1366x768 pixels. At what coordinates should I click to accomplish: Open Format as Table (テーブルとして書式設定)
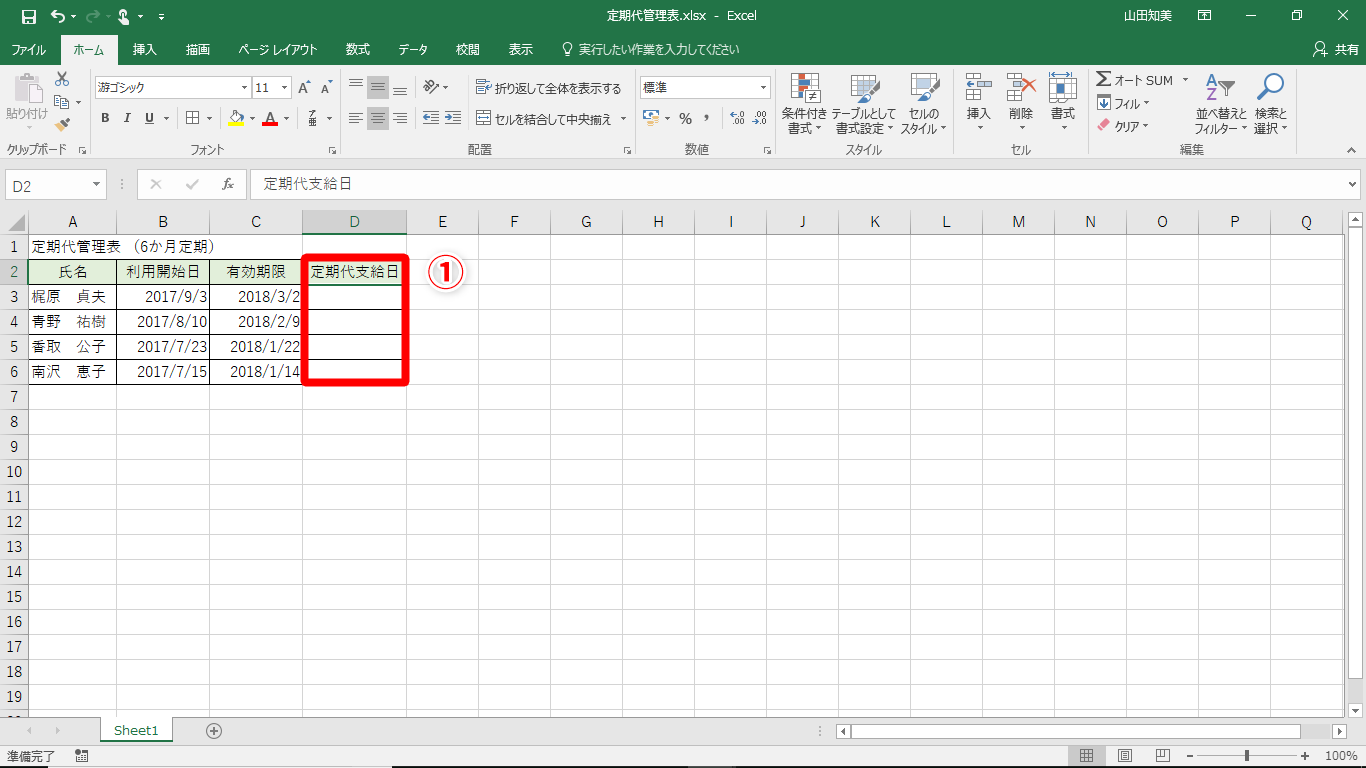tap(864, 104)
